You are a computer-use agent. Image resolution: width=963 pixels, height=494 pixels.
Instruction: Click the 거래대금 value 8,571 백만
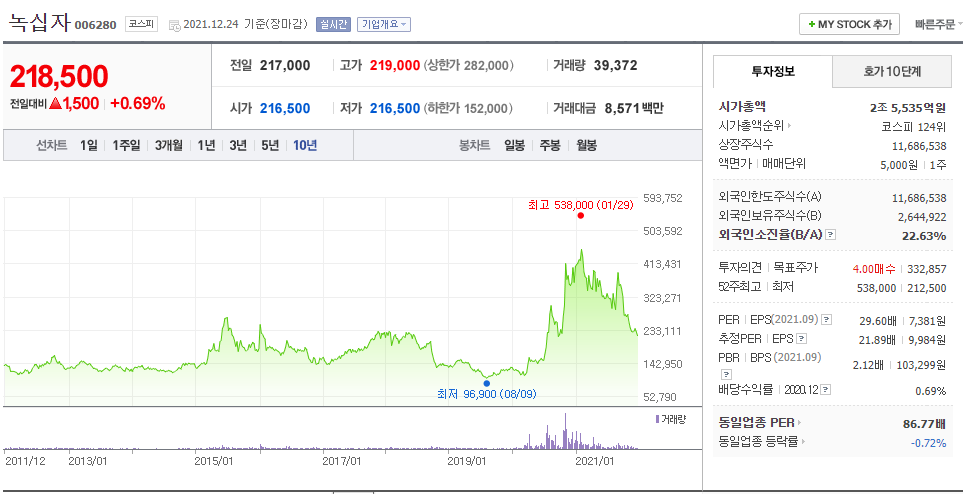tap(634, 109)
